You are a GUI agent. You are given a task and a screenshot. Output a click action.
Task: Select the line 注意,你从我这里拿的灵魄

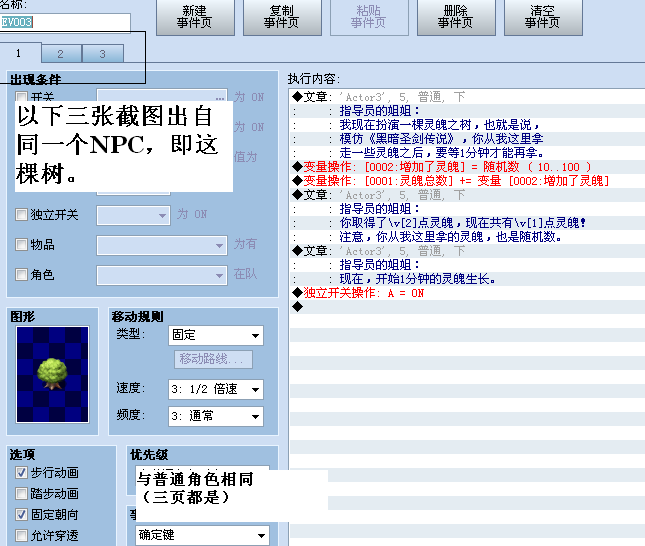tap(467, 237)
